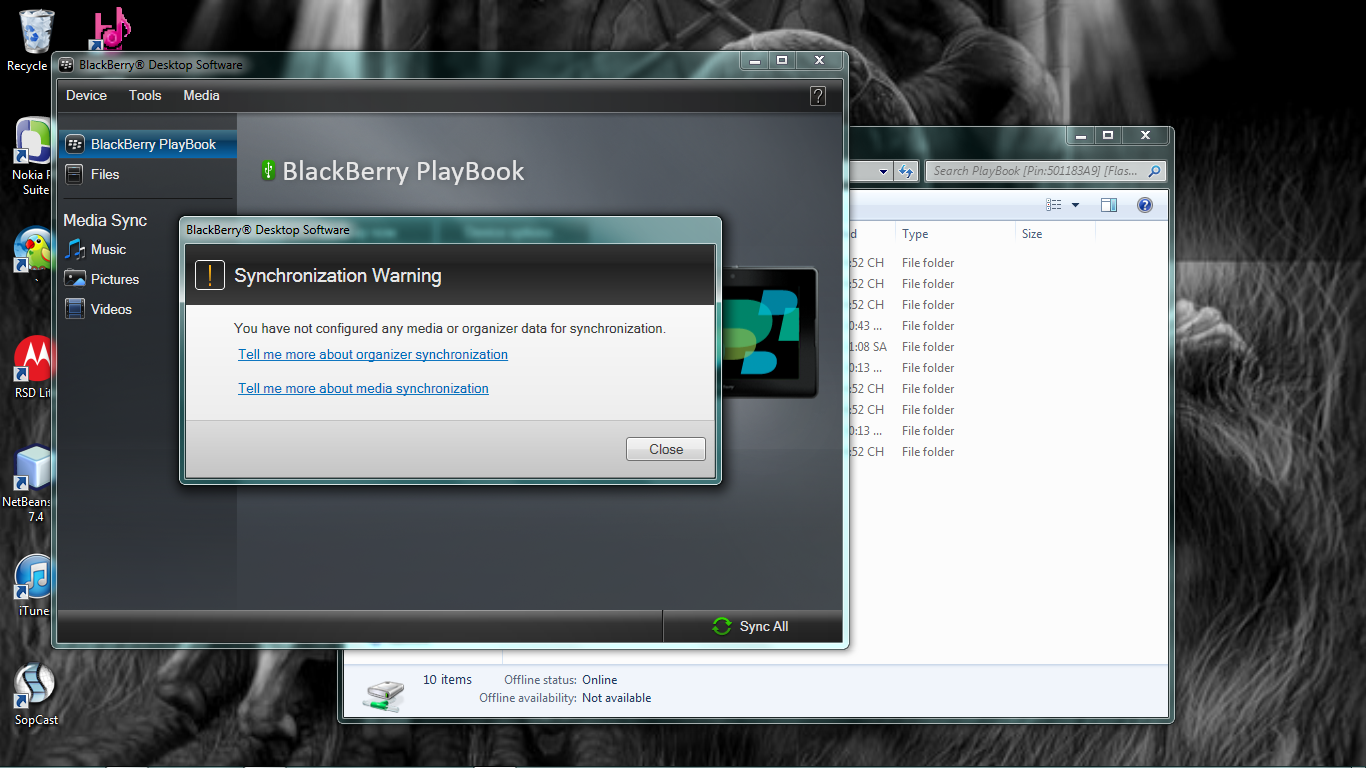Click the warning exclamation icon in the dialog
The image size is (1366, 768).
coord(210,275)
